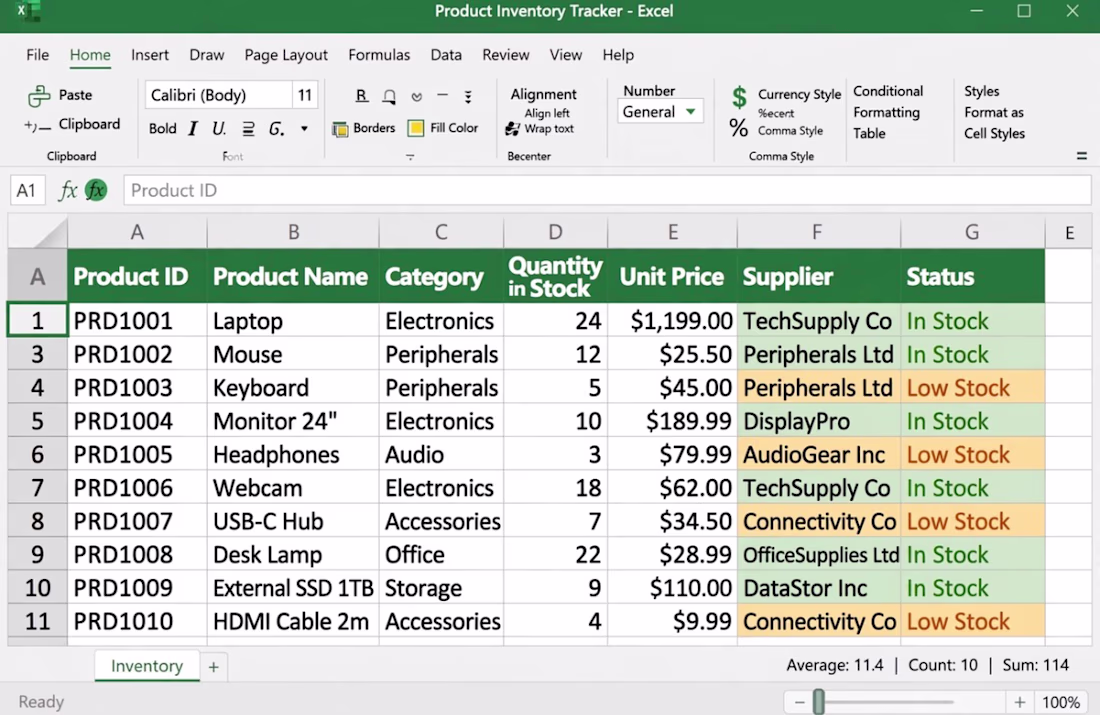
Task: Click the formula bar showing Product ID
Action: tap(607, 190)
